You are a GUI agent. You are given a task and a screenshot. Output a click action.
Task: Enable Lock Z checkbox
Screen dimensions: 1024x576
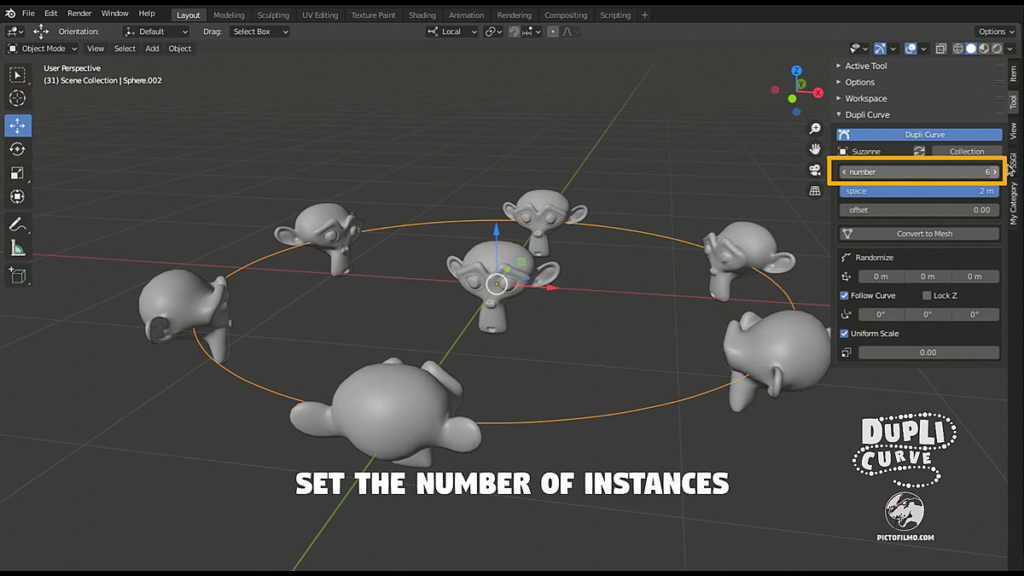tap(927, 296)
